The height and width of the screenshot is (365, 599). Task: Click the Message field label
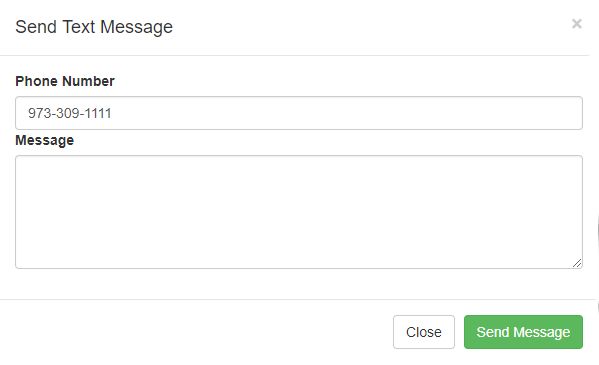click(45, 140)
